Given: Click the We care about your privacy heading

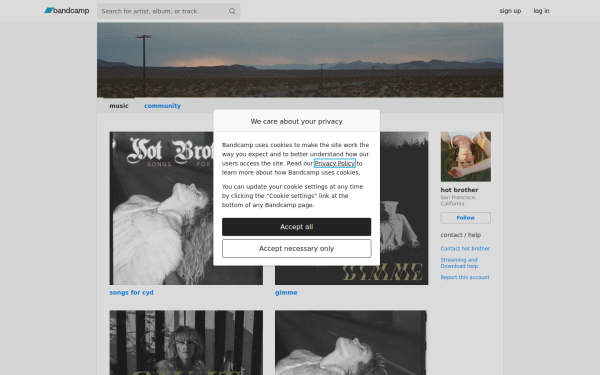Looking at the screenshot, I should point(297,121).
